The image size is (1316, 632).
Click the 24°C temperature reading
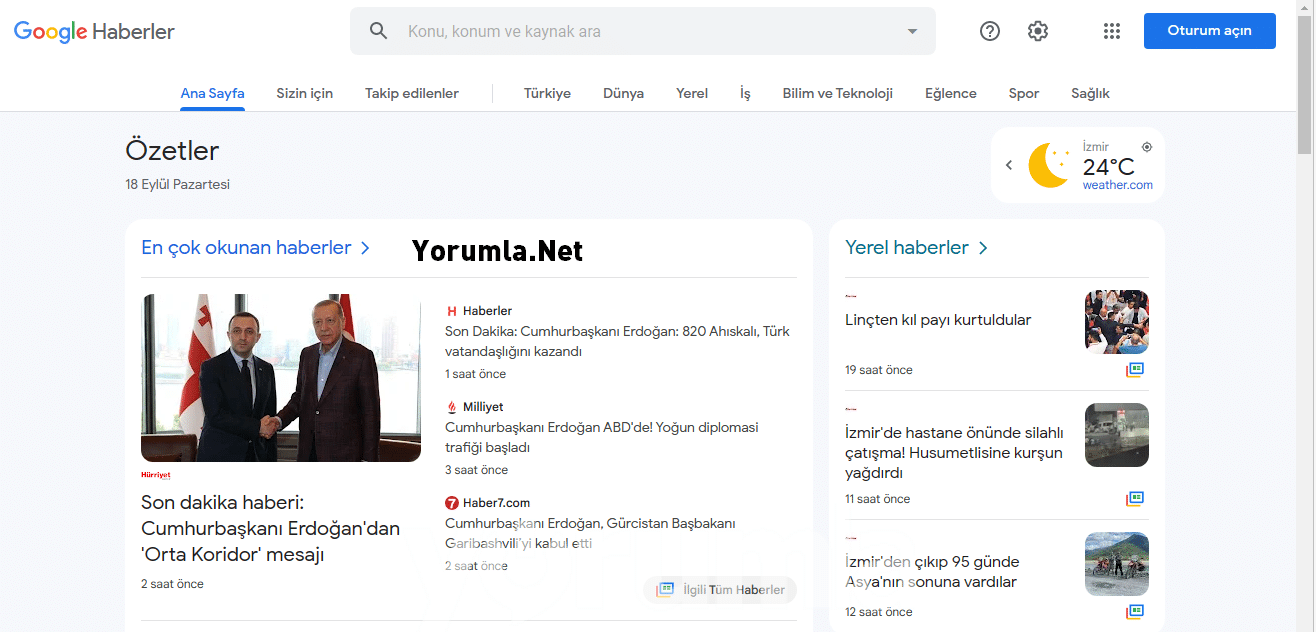1109,167
